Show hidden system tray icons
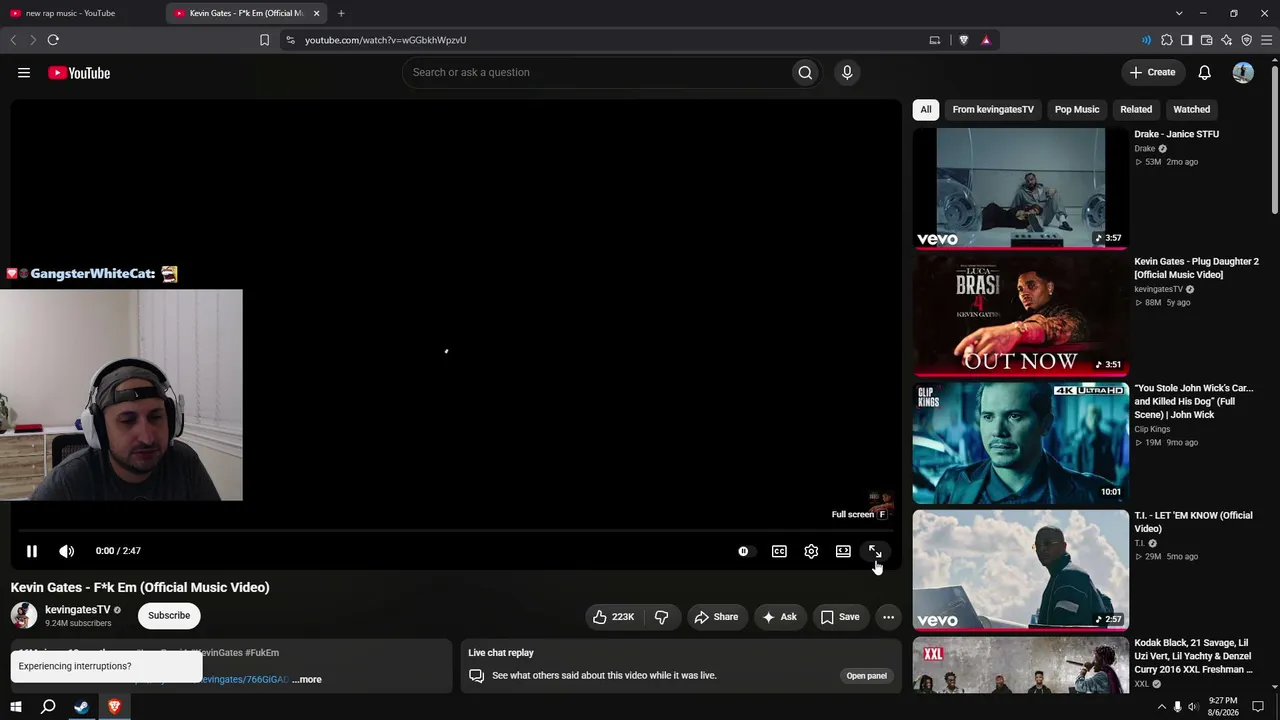Viewport: 1280px width, 720px height. point(1161,707)
